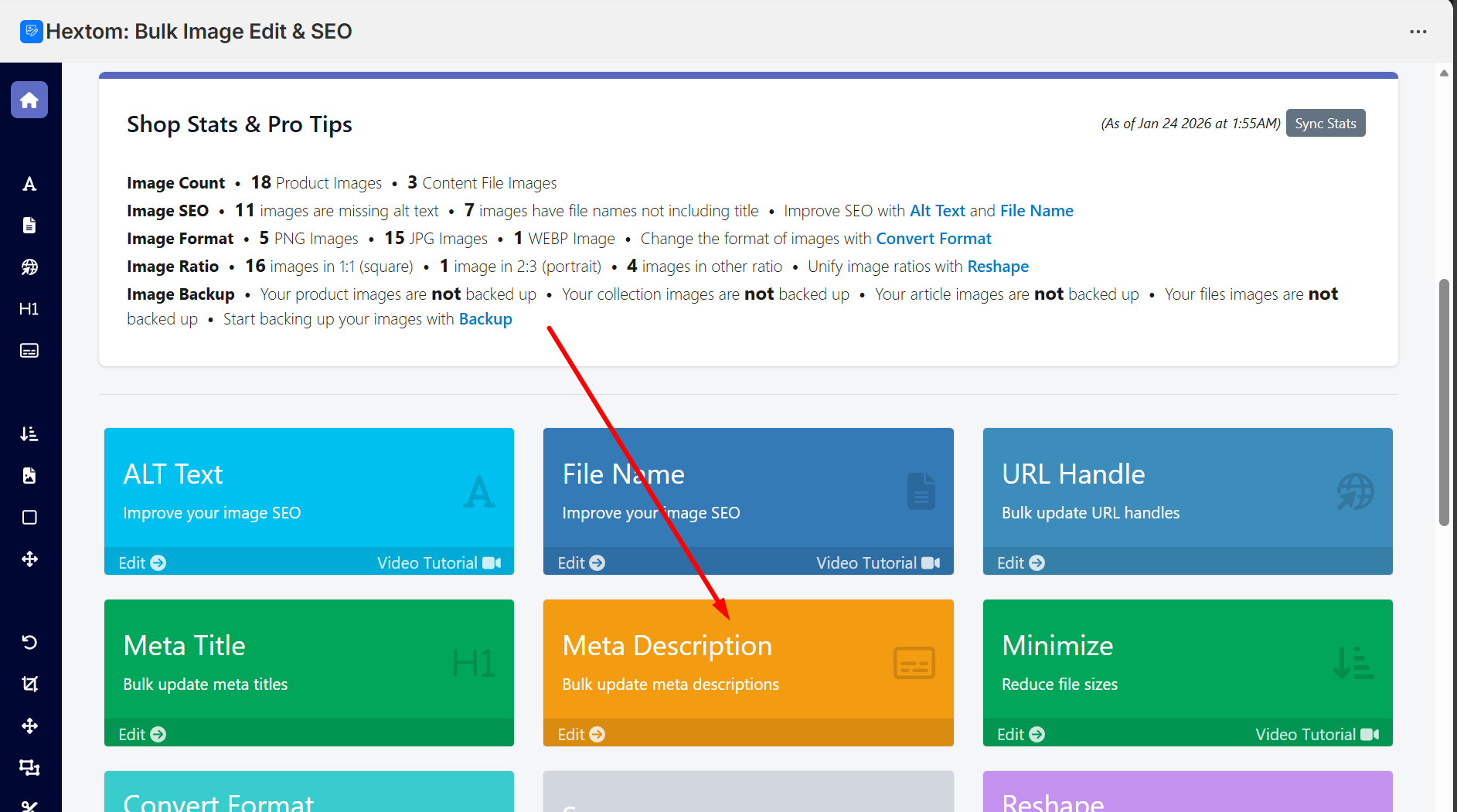The height and width of the screenshot is (812, 1457).
Task: Click arrow icon beside Meta Description Edit
Action: 597,735
